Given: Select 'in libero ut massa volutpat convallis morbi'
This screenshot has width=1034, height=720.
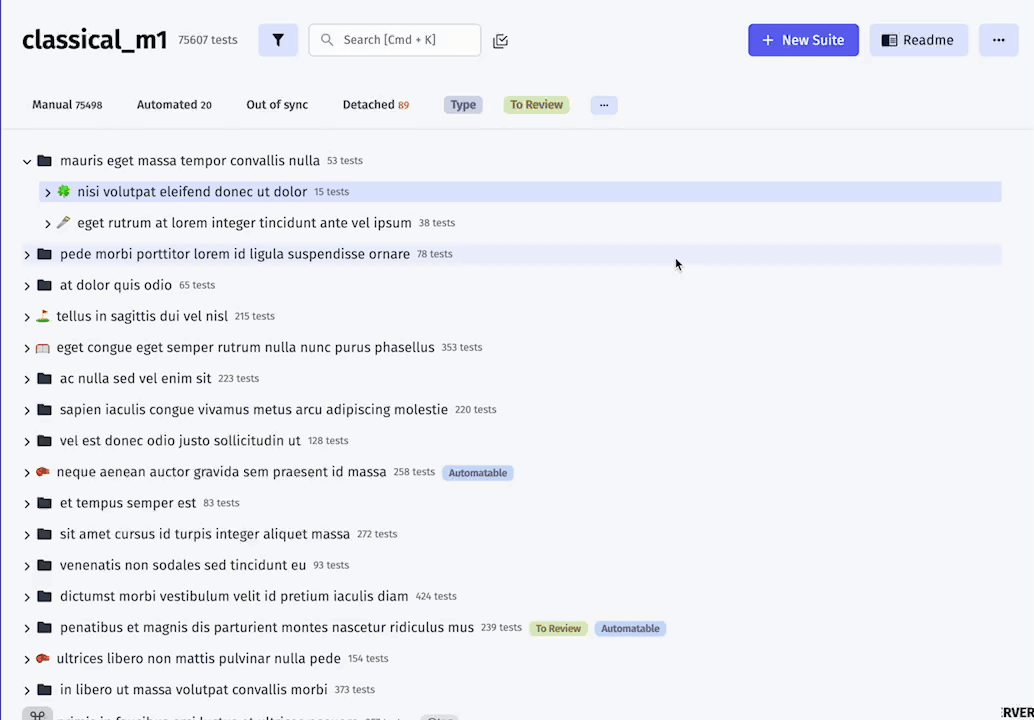Looking at the screenshot, I should coord(193,690).
